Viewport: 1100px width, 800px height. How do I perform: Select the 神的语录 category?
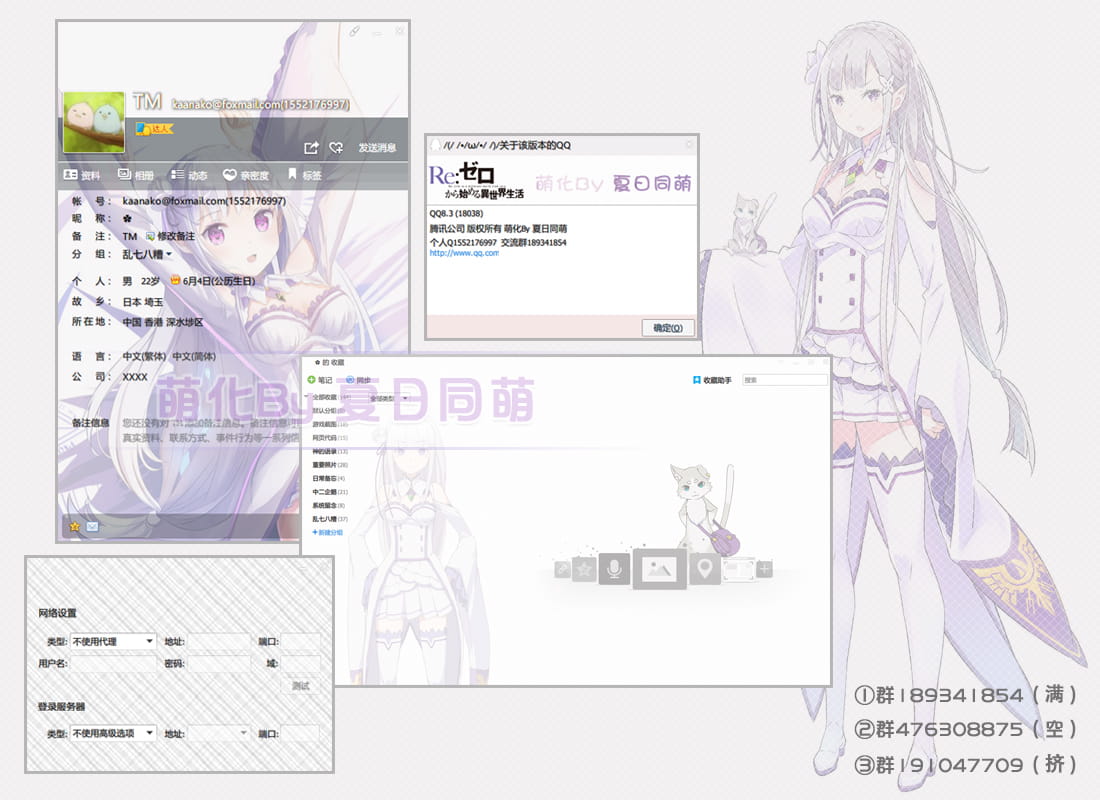tap(330, 451)
